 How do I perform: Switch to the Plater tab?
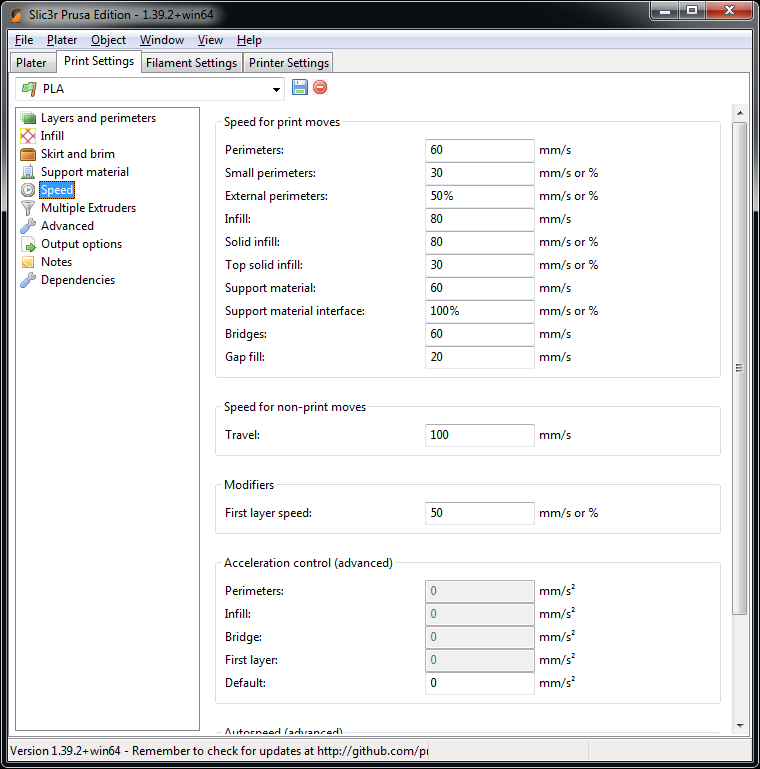(31, 63)
